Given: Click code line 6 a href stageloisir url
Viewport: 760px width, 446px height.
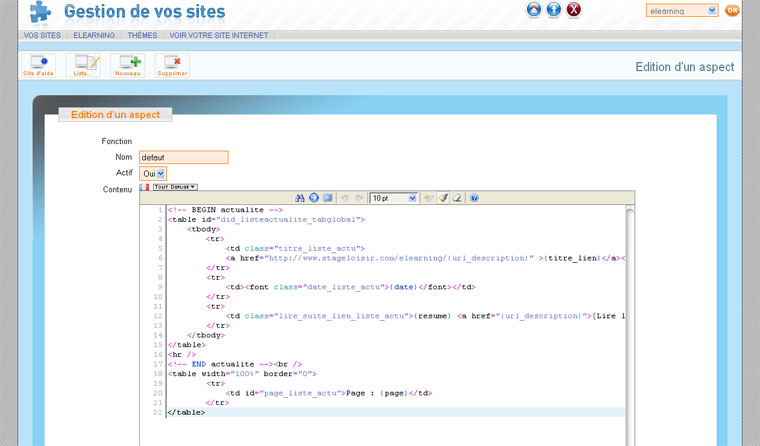Looking at the screenshot, I should coord(426,258).
